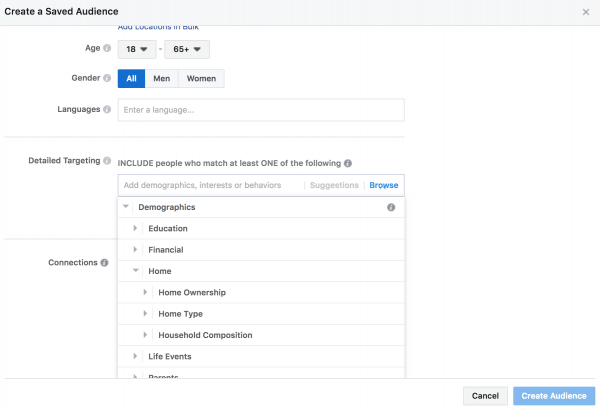Screen dimensions: 600x411
Task: Click the Create Audience button
Action: pos(554,396)
